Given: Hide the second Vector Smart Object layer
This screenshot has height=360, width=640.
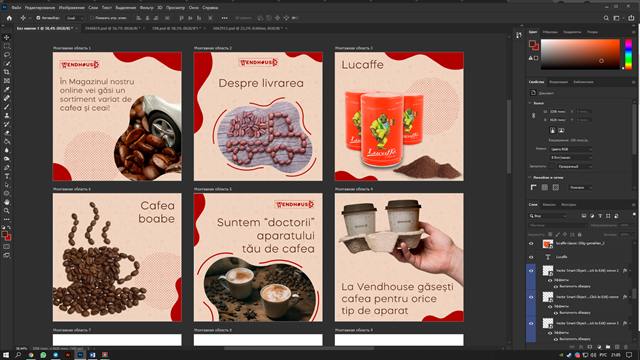Looking at the screenshot, I should (x=531, y=297).
